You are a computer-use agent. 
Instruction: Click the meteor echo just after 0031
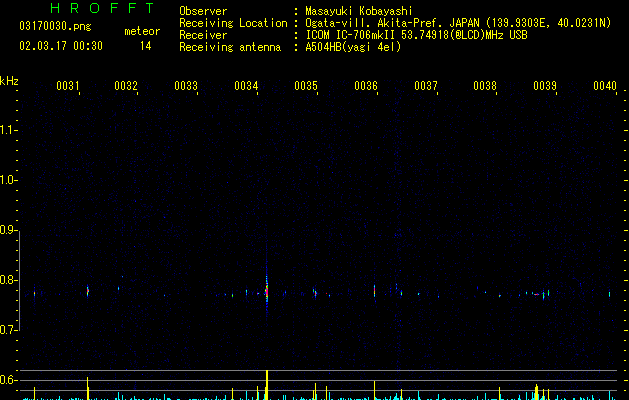click(x=87, y=291)
